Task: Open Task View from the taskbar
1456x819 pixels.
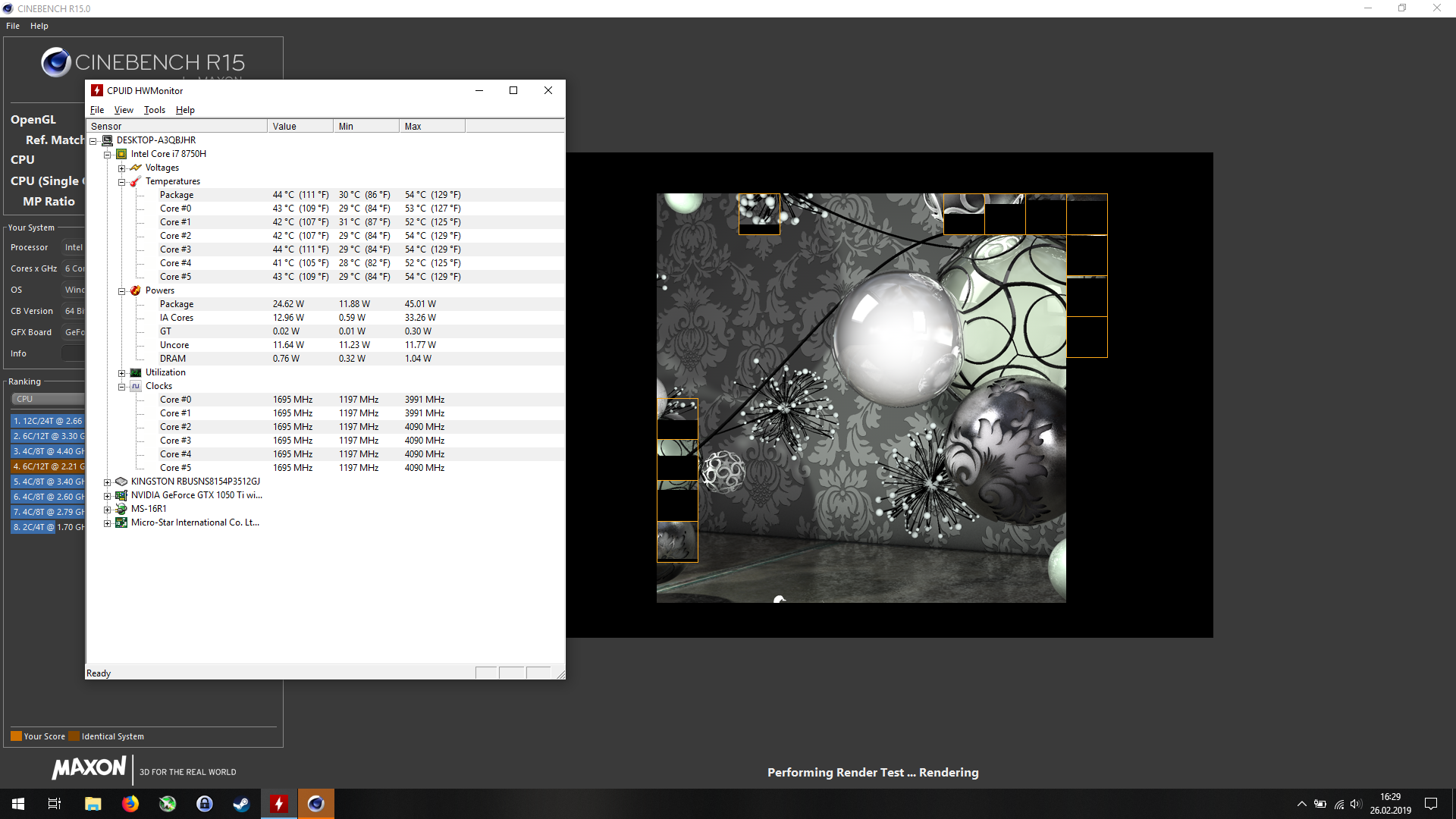Action: coord(55,804)
